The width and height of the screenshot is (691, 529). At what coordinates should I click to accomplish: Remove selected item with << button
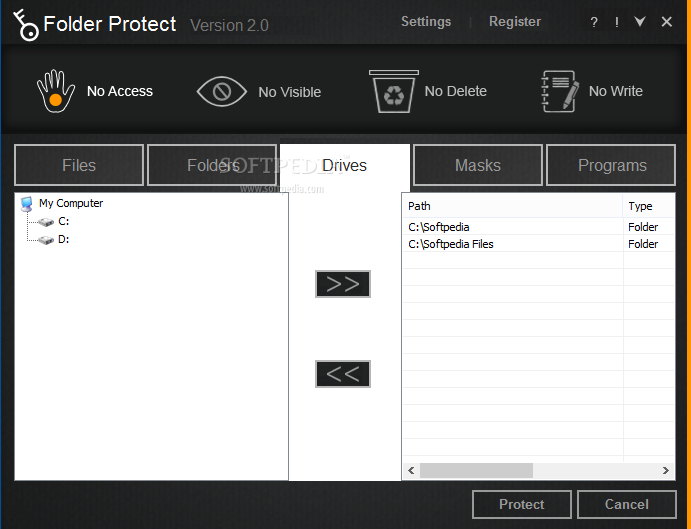pyautogui.click(x=343, y=374)
